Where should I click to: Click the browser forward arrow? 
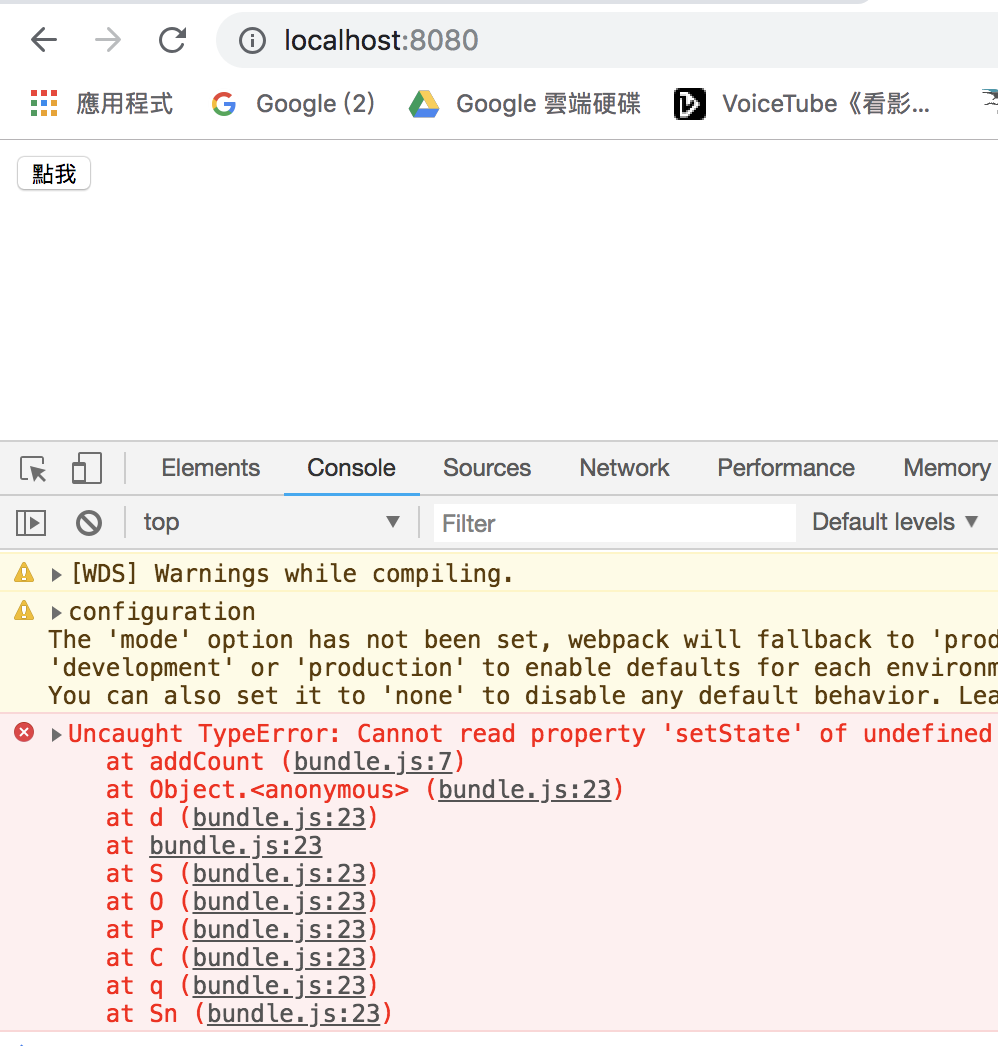pos(108,40)
